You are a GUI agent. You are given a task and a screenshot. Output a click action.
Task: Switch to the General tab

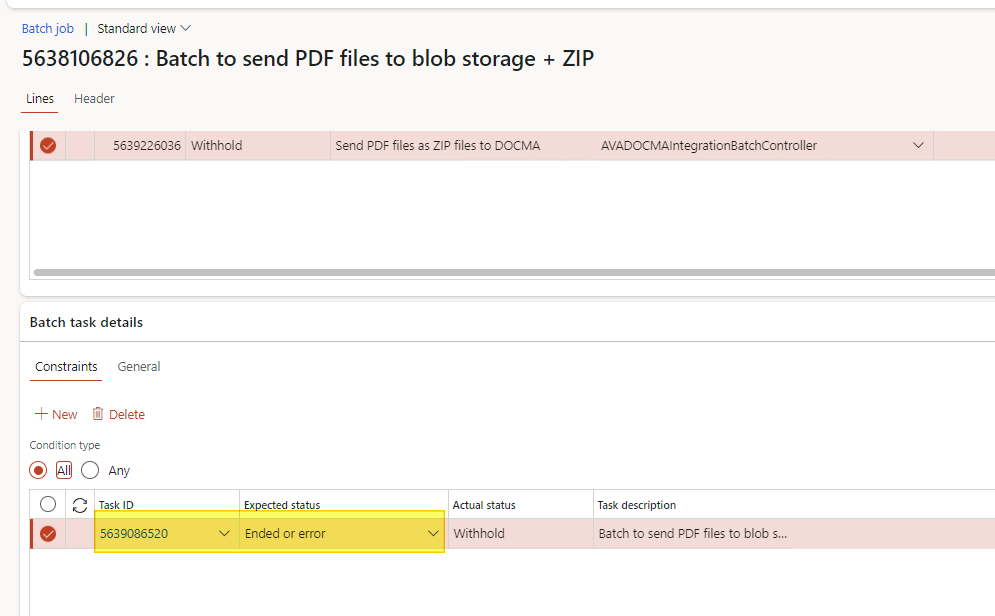point(139,367)
